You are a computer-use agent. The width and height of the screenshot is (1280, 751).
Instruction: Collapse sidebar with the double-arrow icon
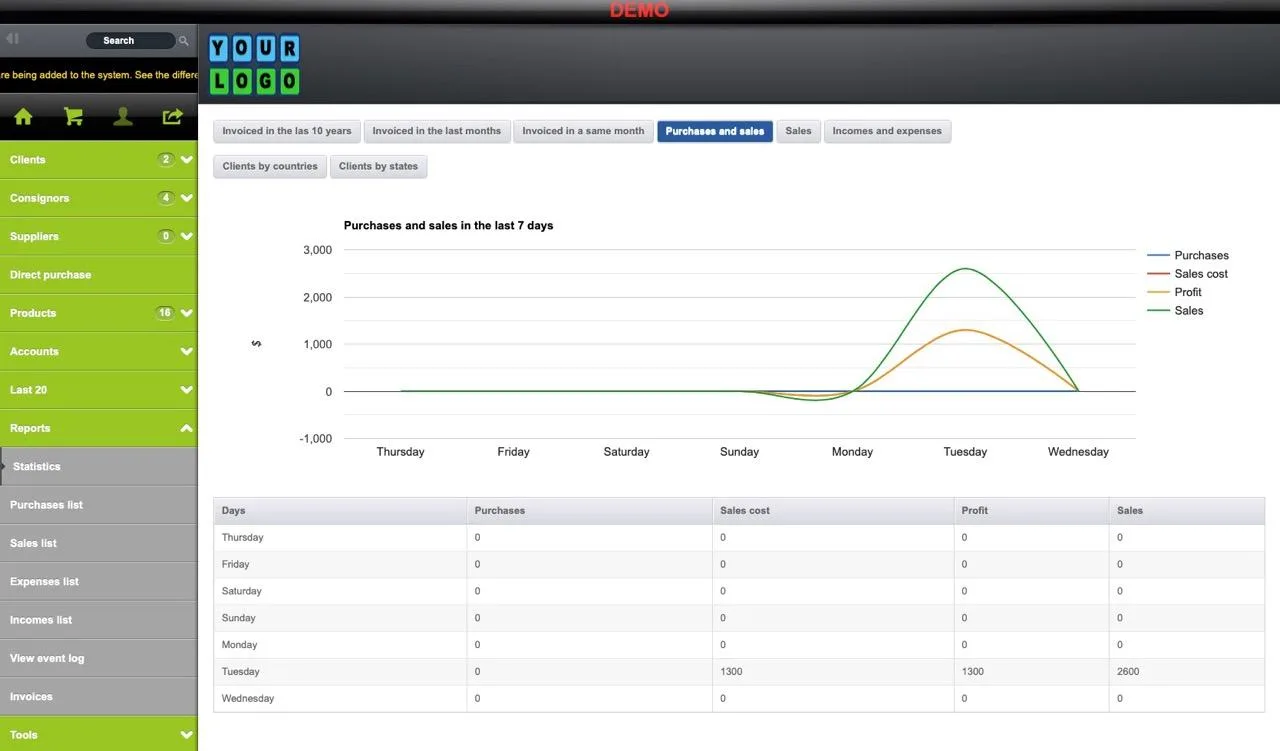pyautogui.click(x=12, y=39)
